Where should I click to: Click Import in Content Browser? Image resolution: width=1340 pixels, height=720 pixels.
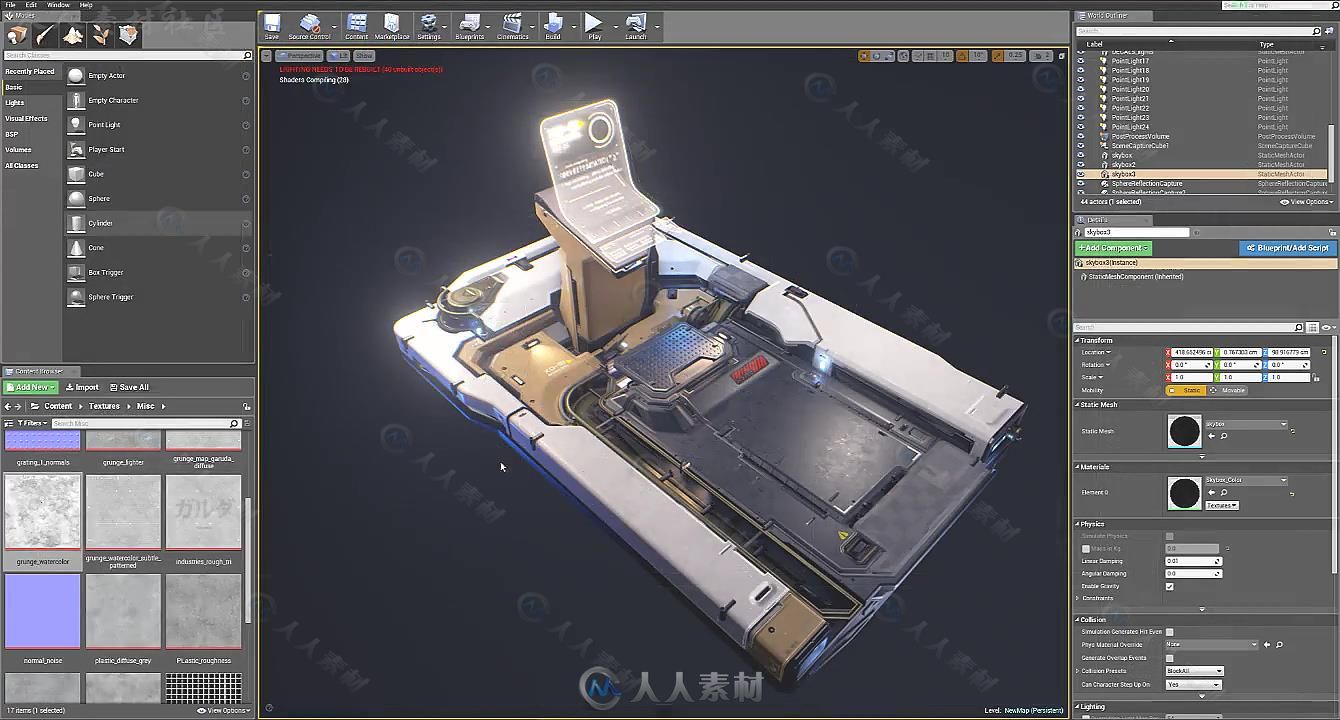coord(82,387)
